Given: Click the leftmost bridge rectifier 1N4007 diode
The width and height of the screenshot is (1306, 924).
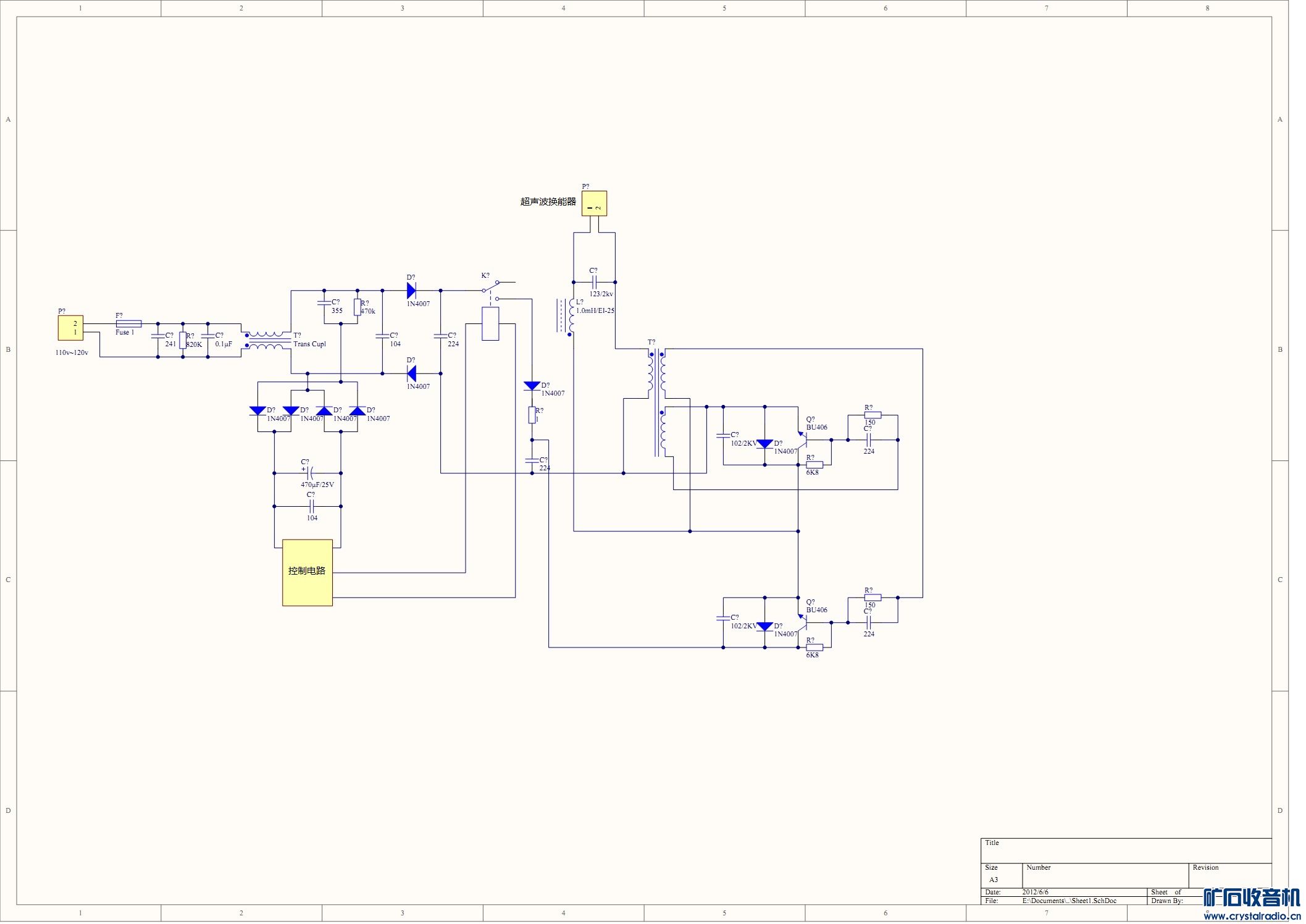Looking at the screenshot, I should click(257, 410).
